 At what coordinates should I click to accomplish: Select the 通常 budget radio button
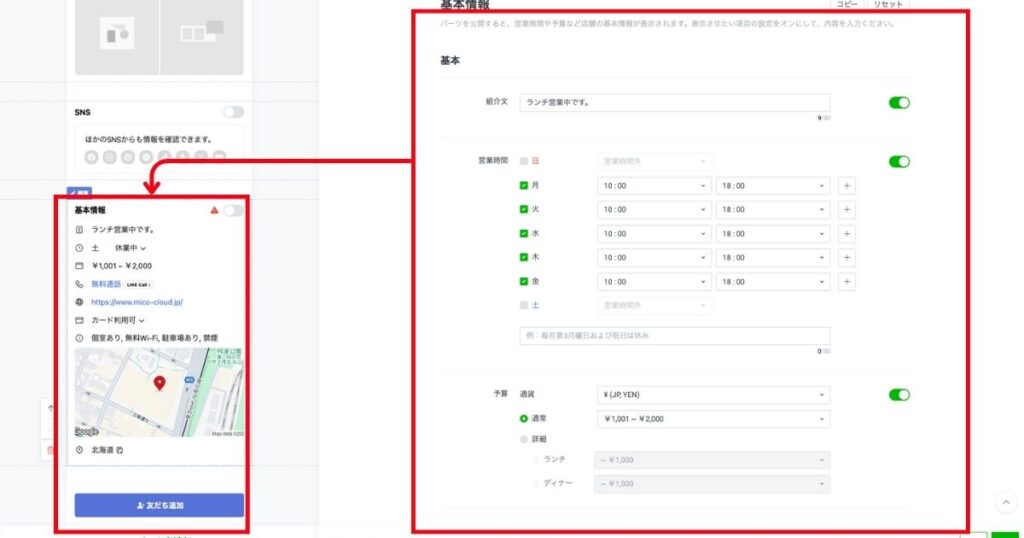coord(524,419)
